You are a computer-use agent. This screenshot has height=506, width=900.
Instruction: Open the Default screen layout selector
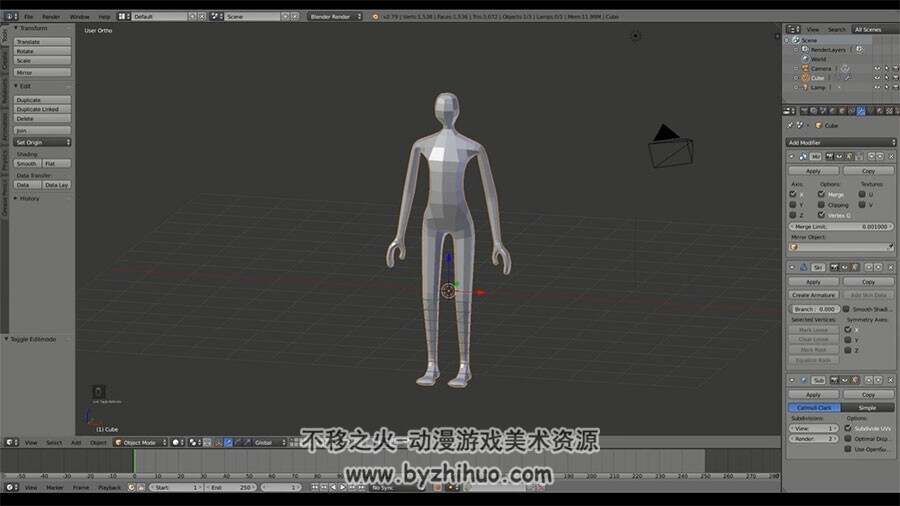(x=158, y=17)
